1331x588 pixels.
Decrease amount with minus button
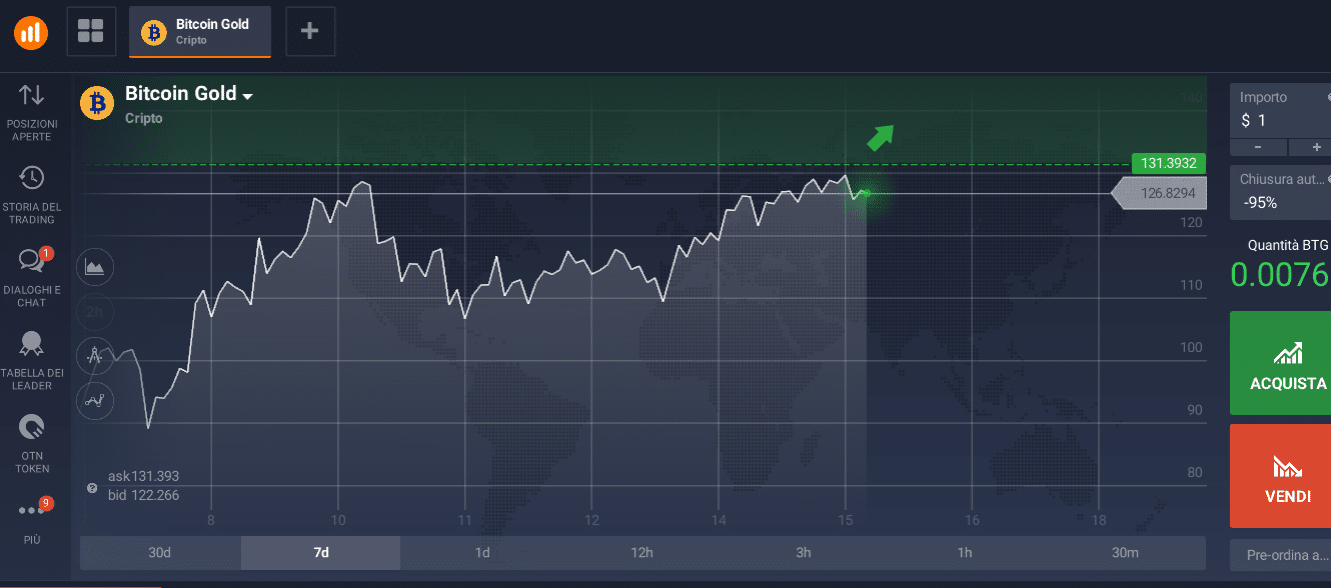point(1256,147)
